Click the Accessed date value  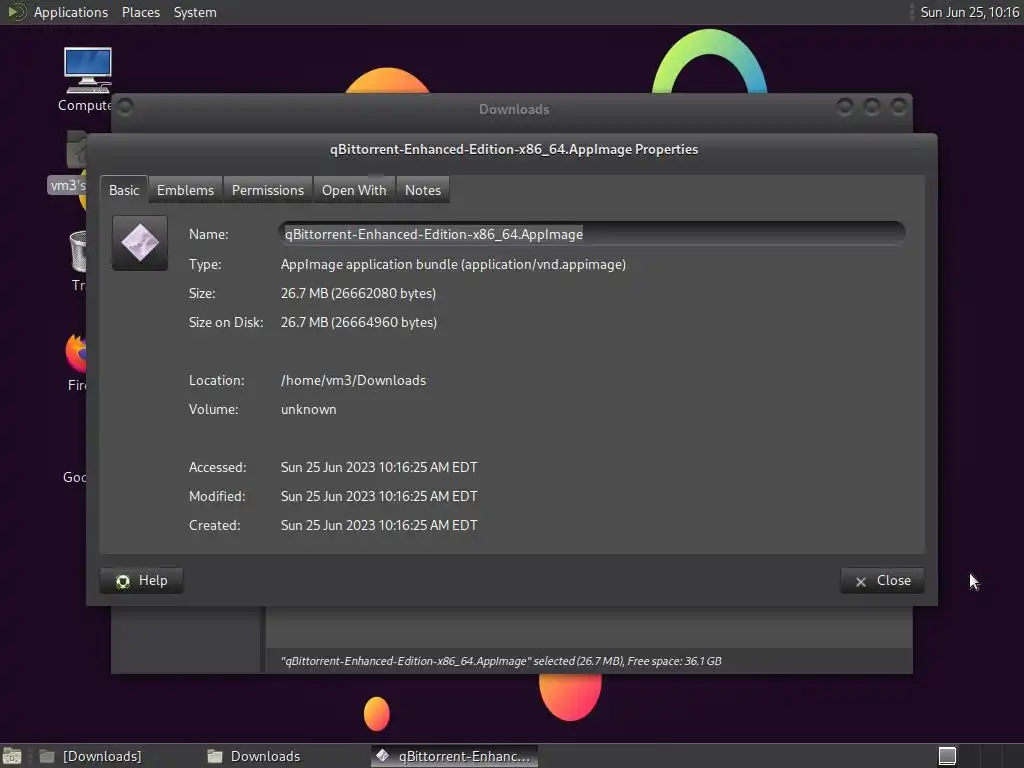pyautogui.click(x=379, y=468)
